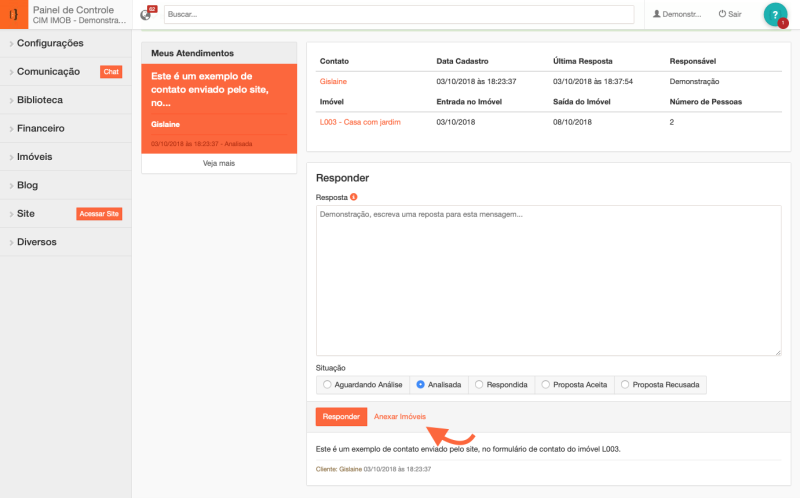This screenshot has width=800, height=498.
Task: Choose the Proposta Recusada radio option
Action: [624, 384]
